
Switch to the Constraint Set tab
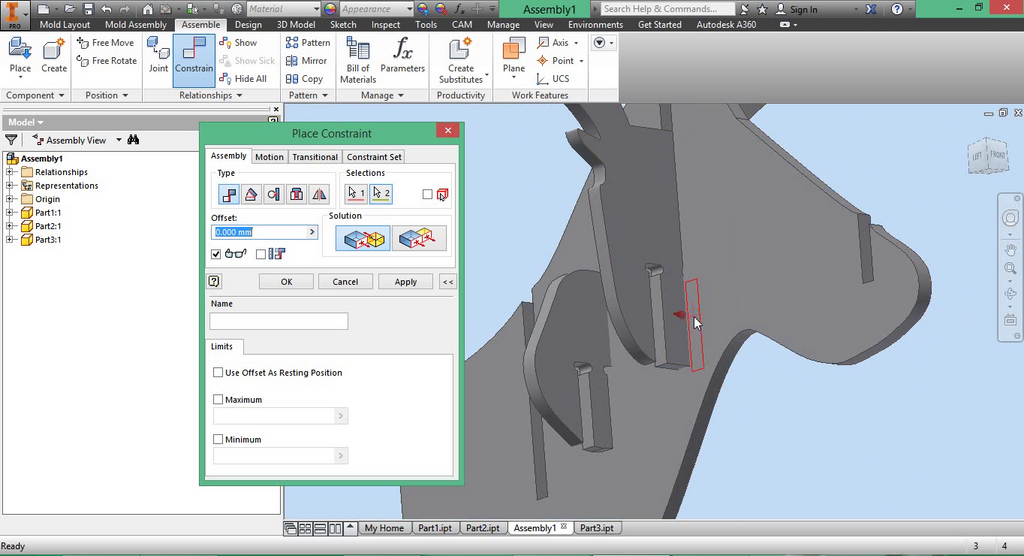click(x=374, y=157)
